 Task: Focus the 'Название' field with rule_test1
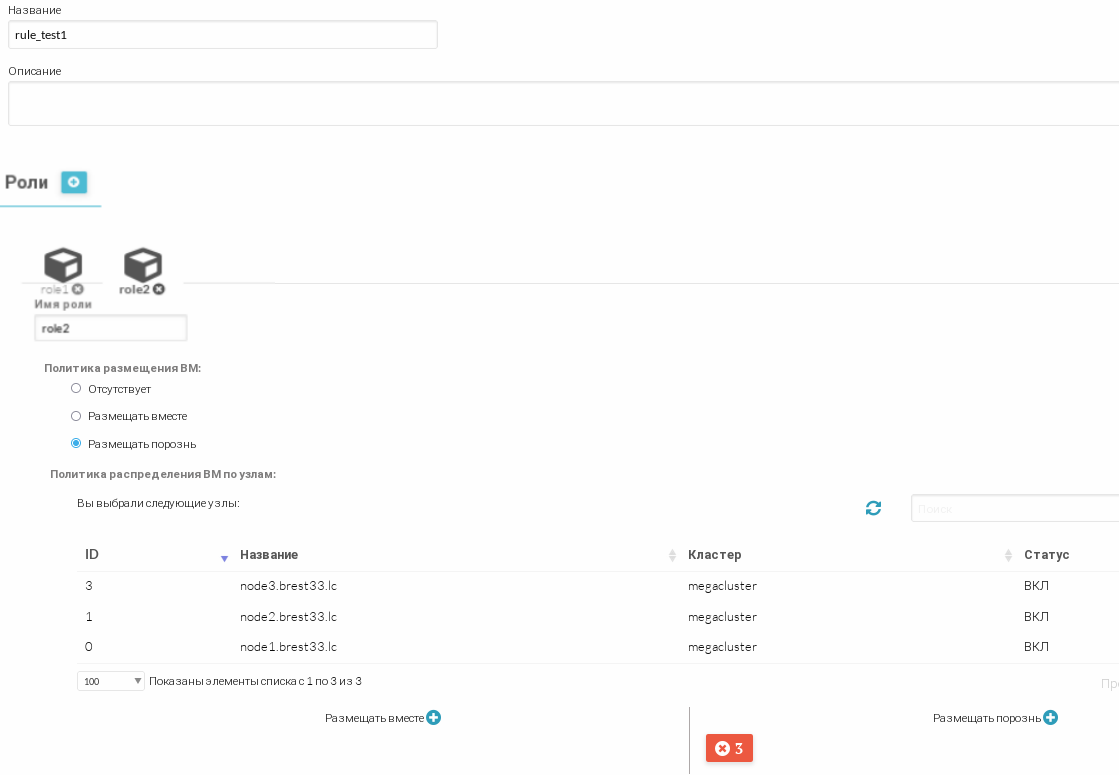(x=222, y=35)
